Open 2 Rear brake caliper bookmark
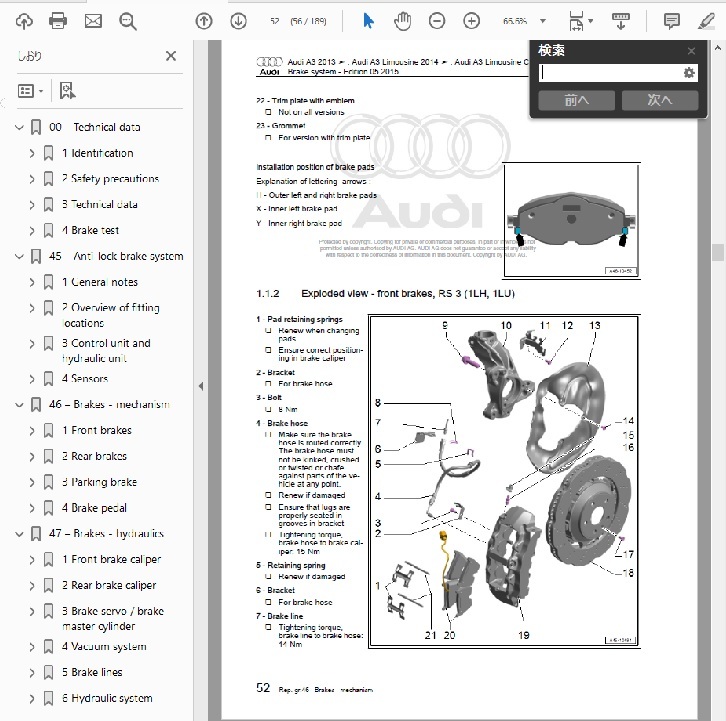This screenshot has width=726, height=721. 109,585
